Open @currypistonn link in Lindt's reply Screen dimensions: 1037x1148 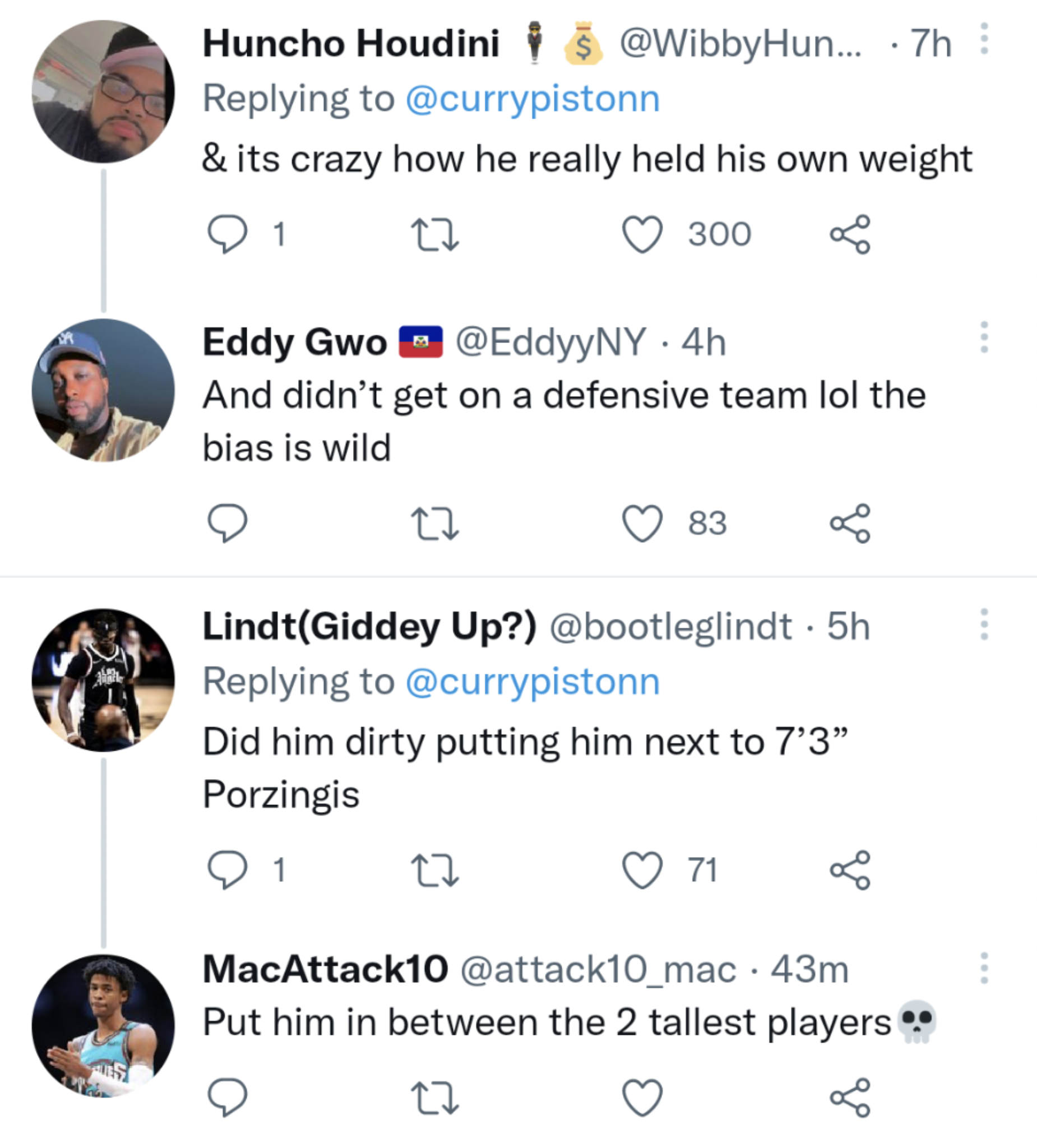pyautogui.click(x=533, y=682)
